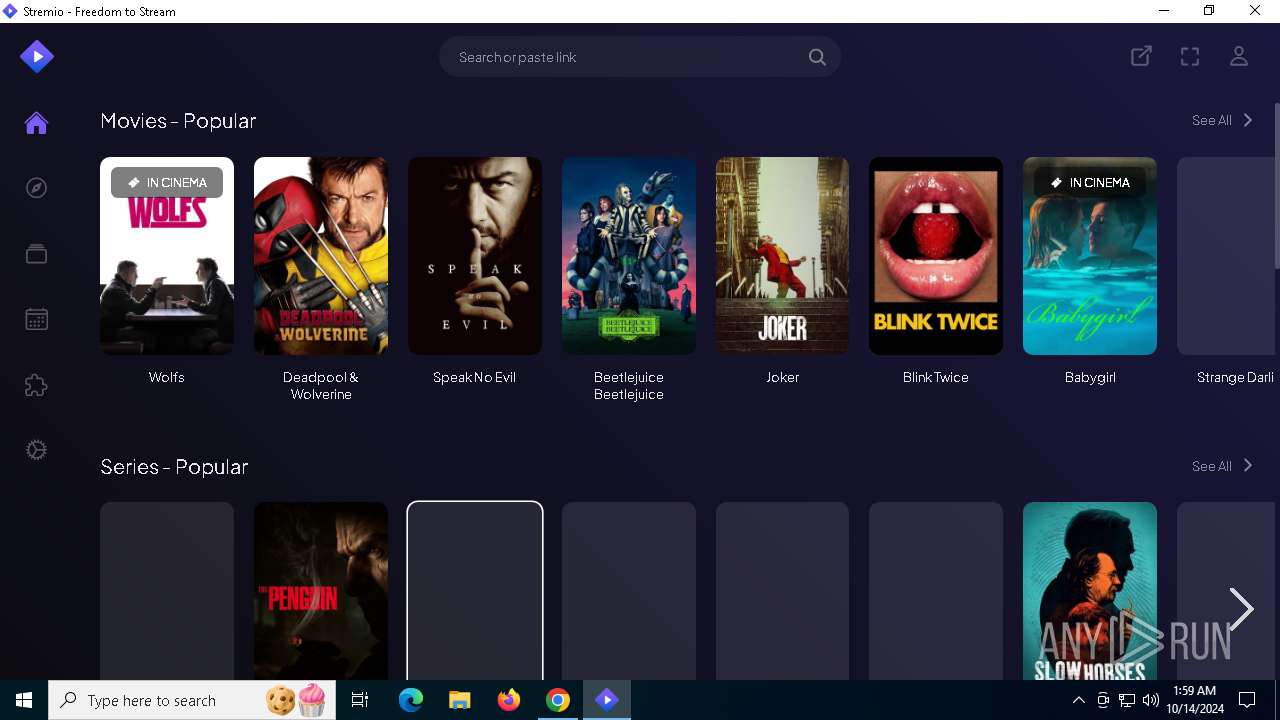
Task: Open the Library tab icon
Action: (37, 254)
